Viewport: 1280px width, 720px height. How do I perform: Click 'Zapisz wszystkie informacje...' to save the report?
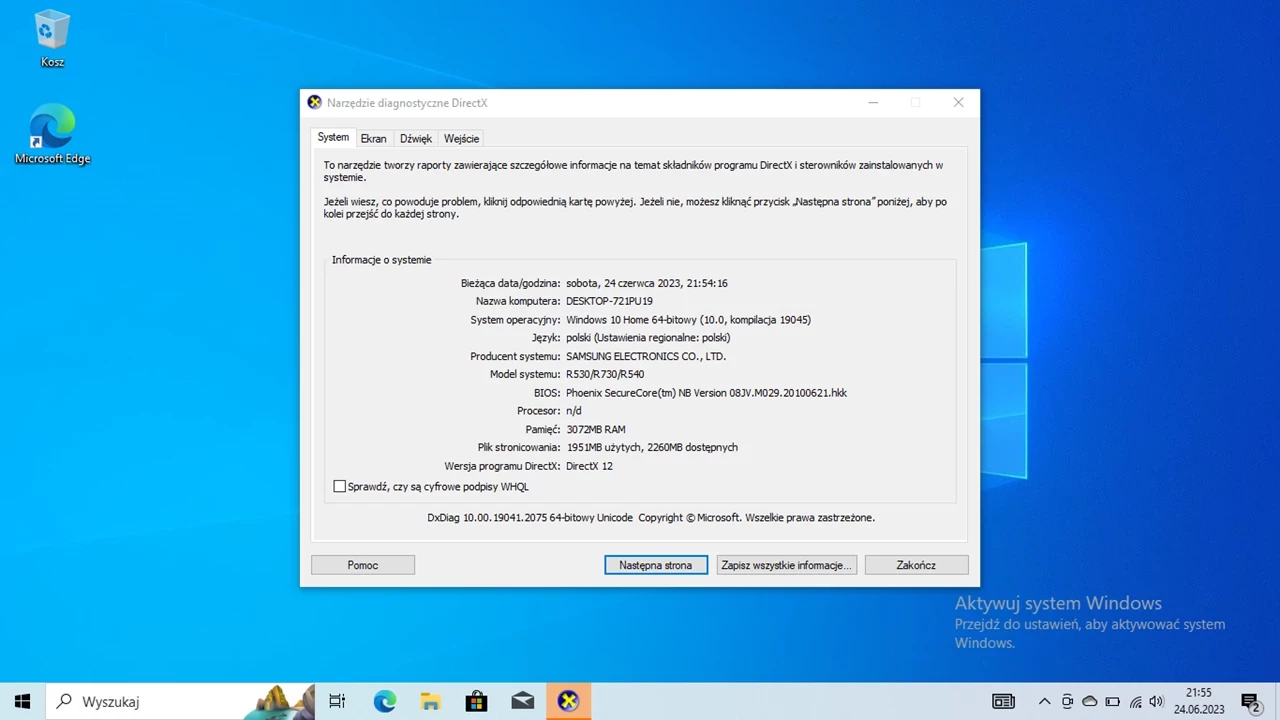tap(786, 565)
